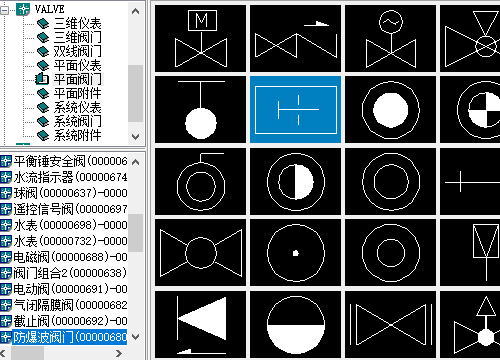Image resolution: width=500 pixels, height=360 pixels.
Task: Select the 平面仪表 category
Action: tap(77, 65)
